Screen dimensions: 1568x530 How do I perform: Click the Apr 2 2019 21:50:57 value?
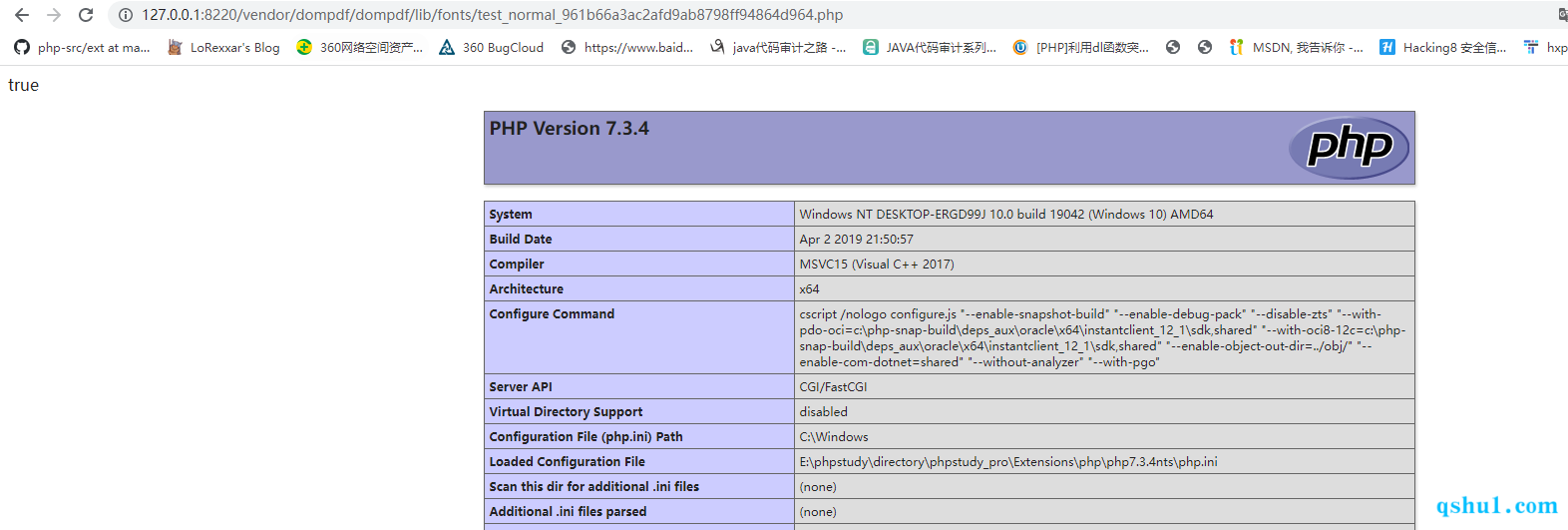856,239
